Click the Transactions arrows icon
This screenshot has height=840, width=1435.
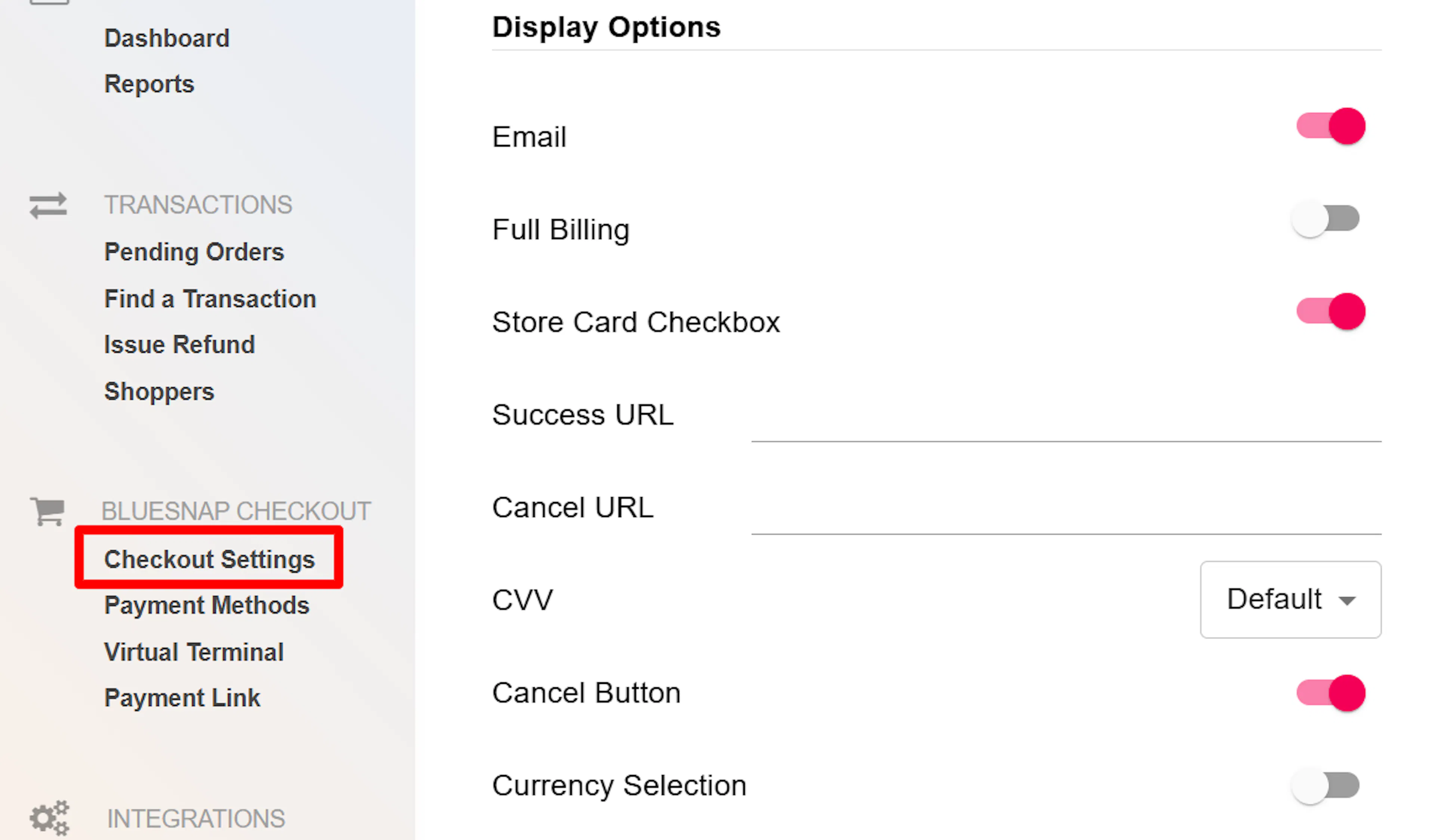pos(49,205)
